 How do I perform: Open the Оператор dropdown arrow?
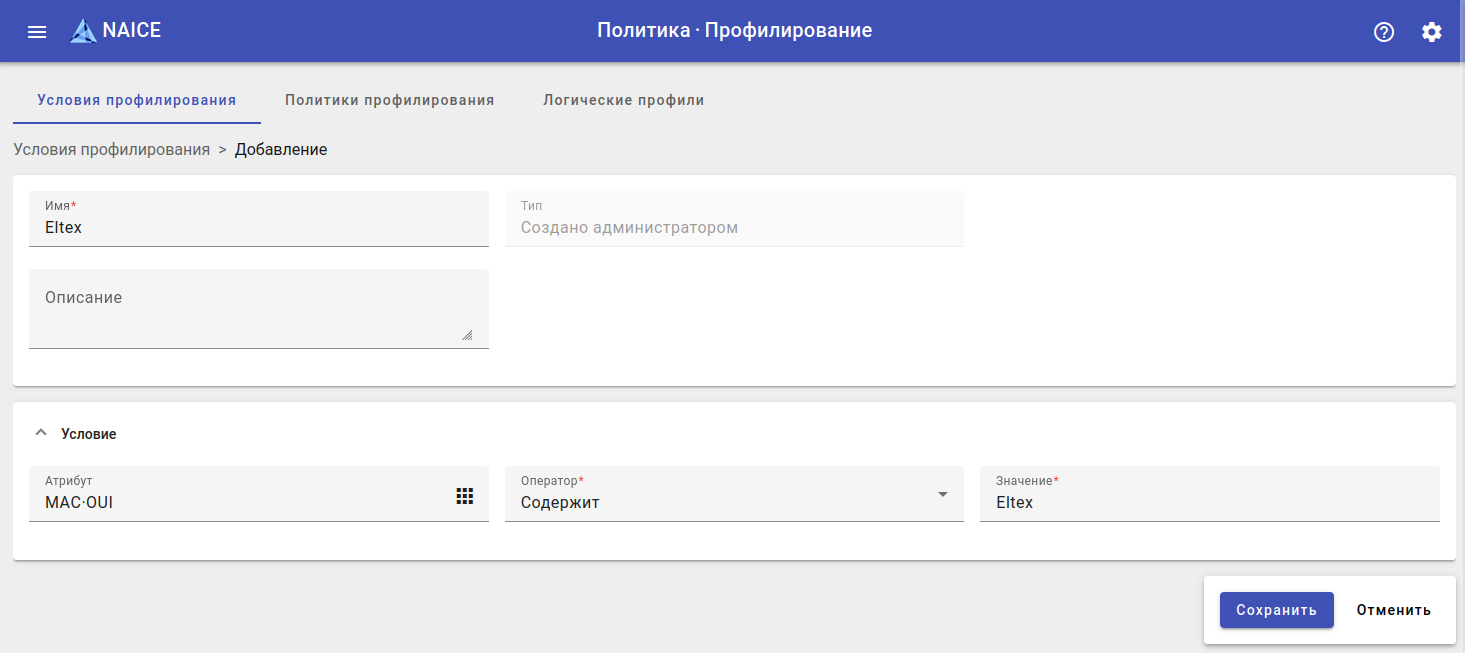click(x=942, y=494)
